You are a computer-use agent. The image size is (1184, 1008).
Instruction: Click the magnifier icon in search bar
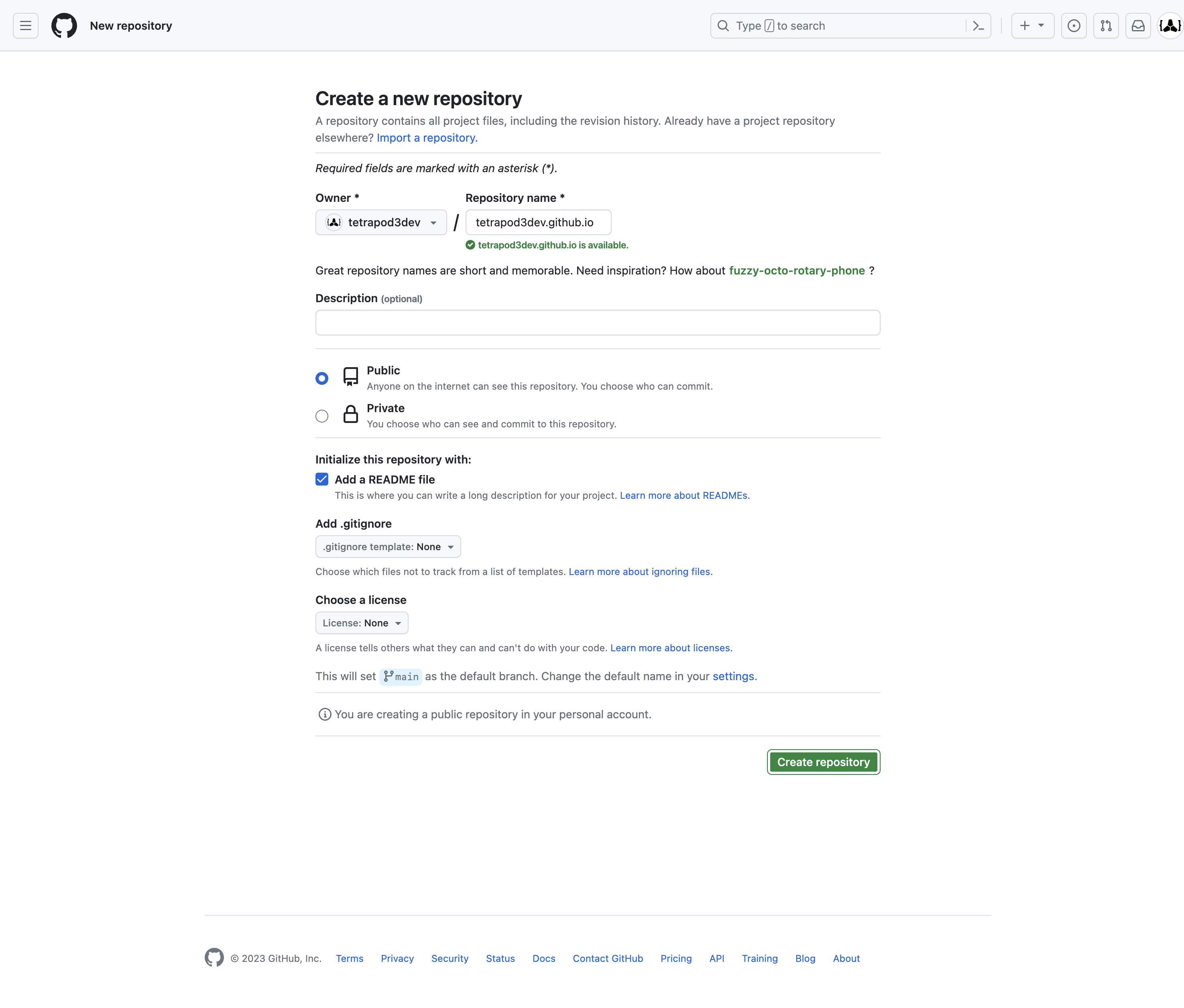tap(723, 26)
